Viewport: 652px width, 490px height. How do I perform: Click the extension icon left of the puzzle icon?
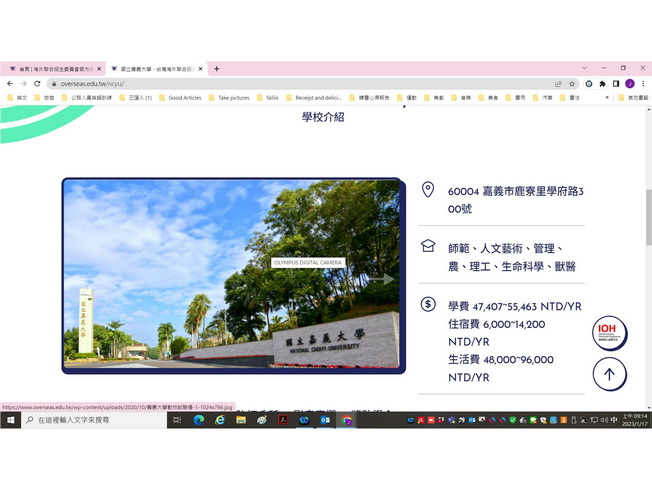tap(589, 84)
